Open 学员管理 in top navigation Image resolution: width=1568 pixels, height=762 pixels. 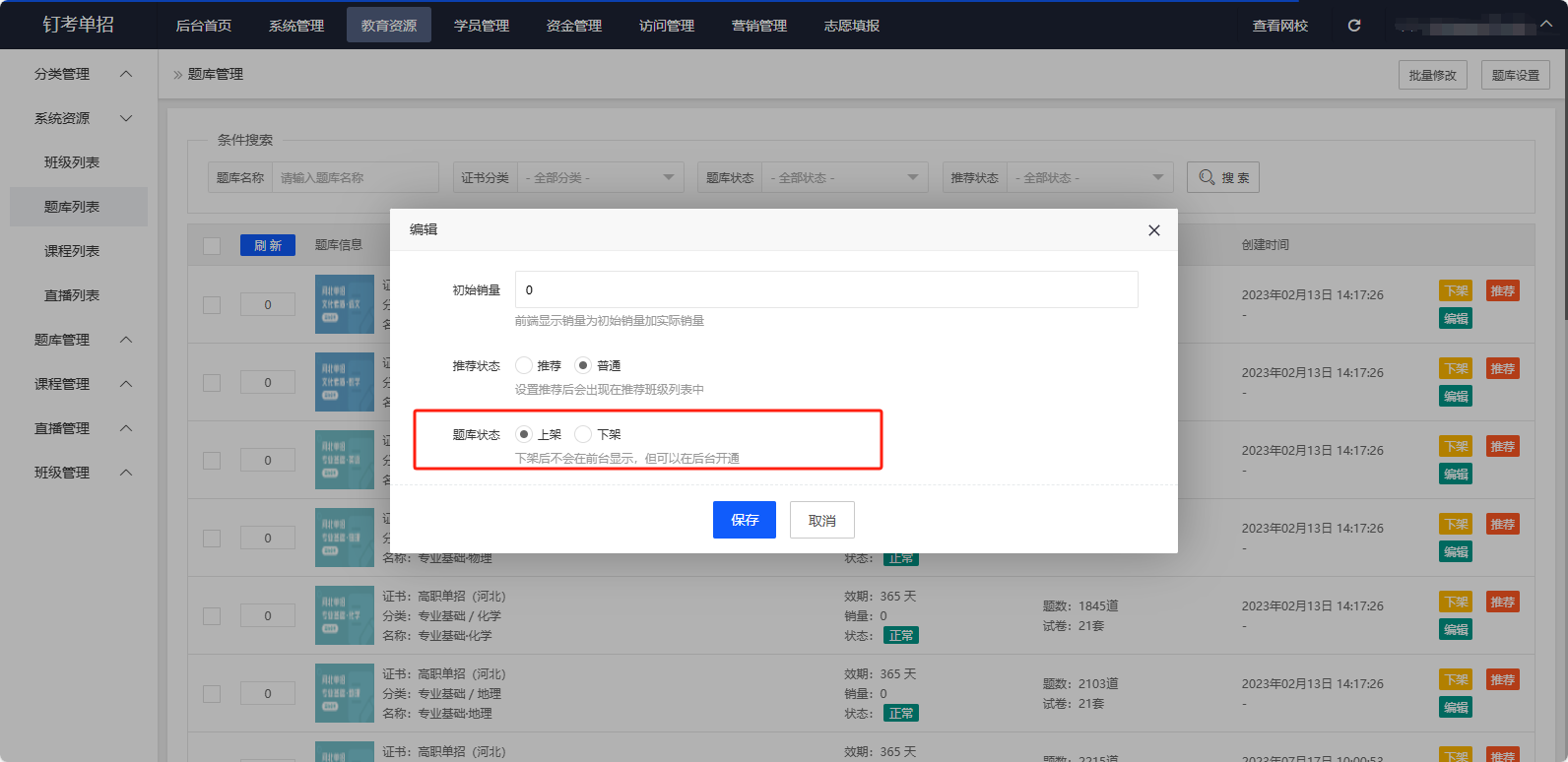(482, 26)
